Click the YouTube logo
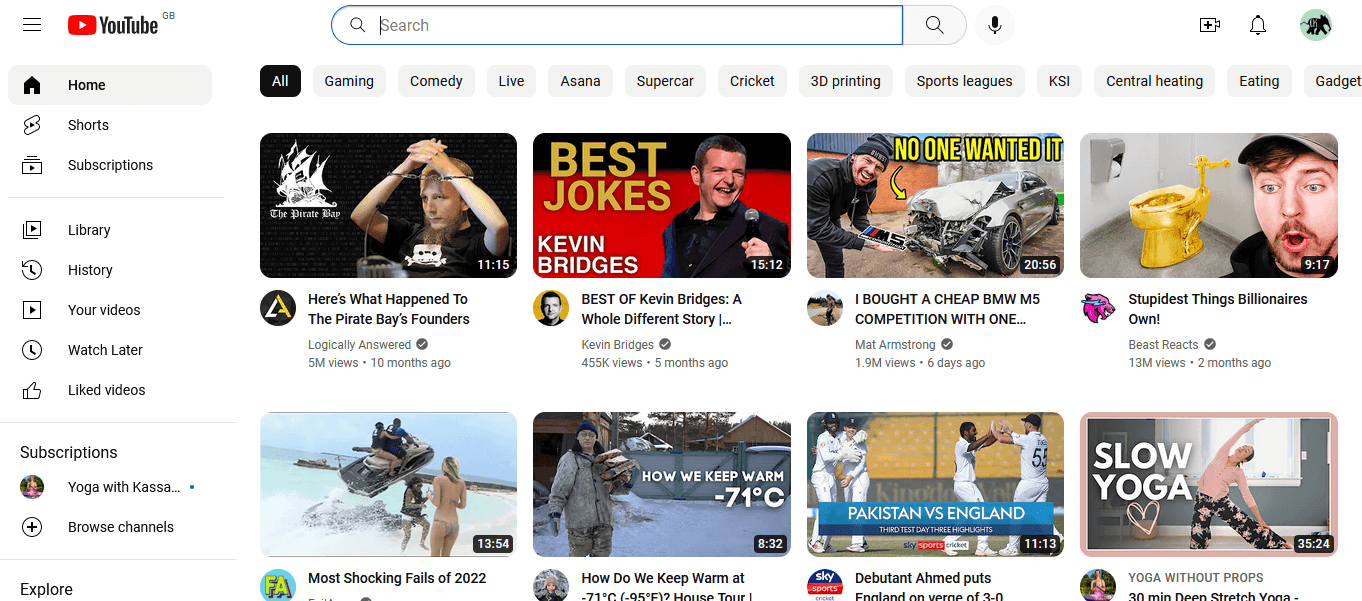Screen dimensions: 1362x601 pyautogui.click(x=113, y=25)
